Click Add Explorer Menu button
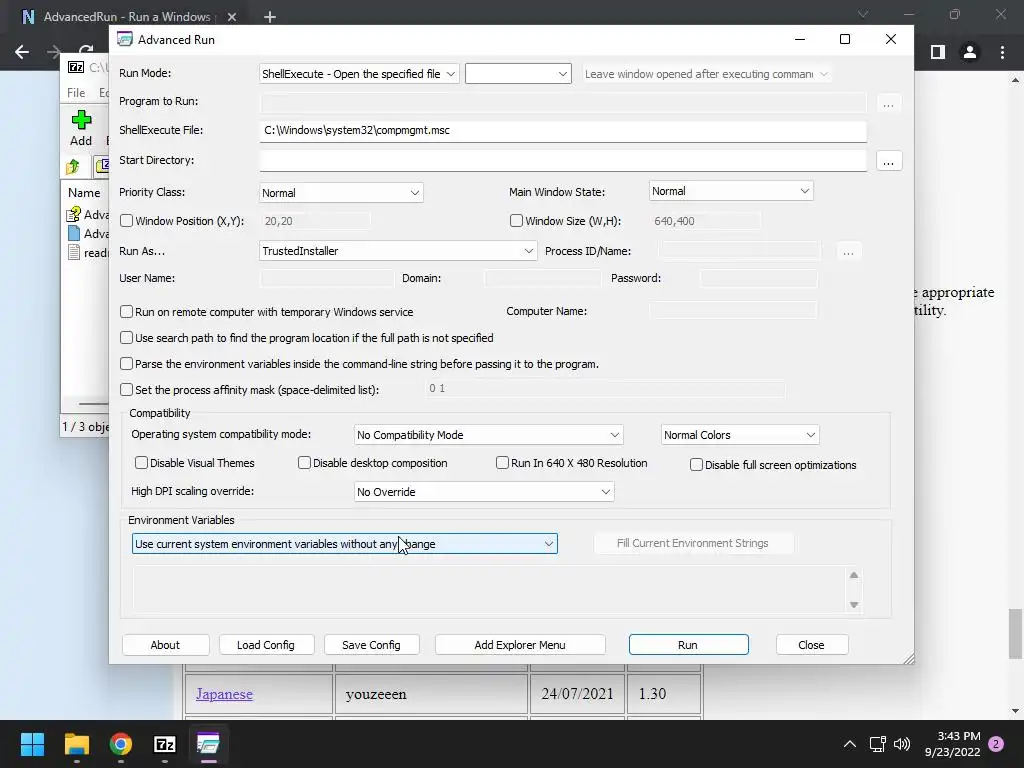 (520, 645)
